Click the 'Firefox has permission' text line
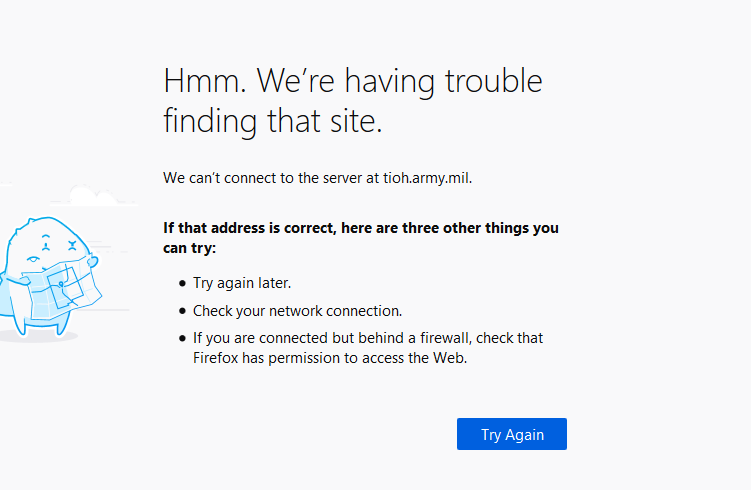The image size is (751, 490). tap(330, 358)
